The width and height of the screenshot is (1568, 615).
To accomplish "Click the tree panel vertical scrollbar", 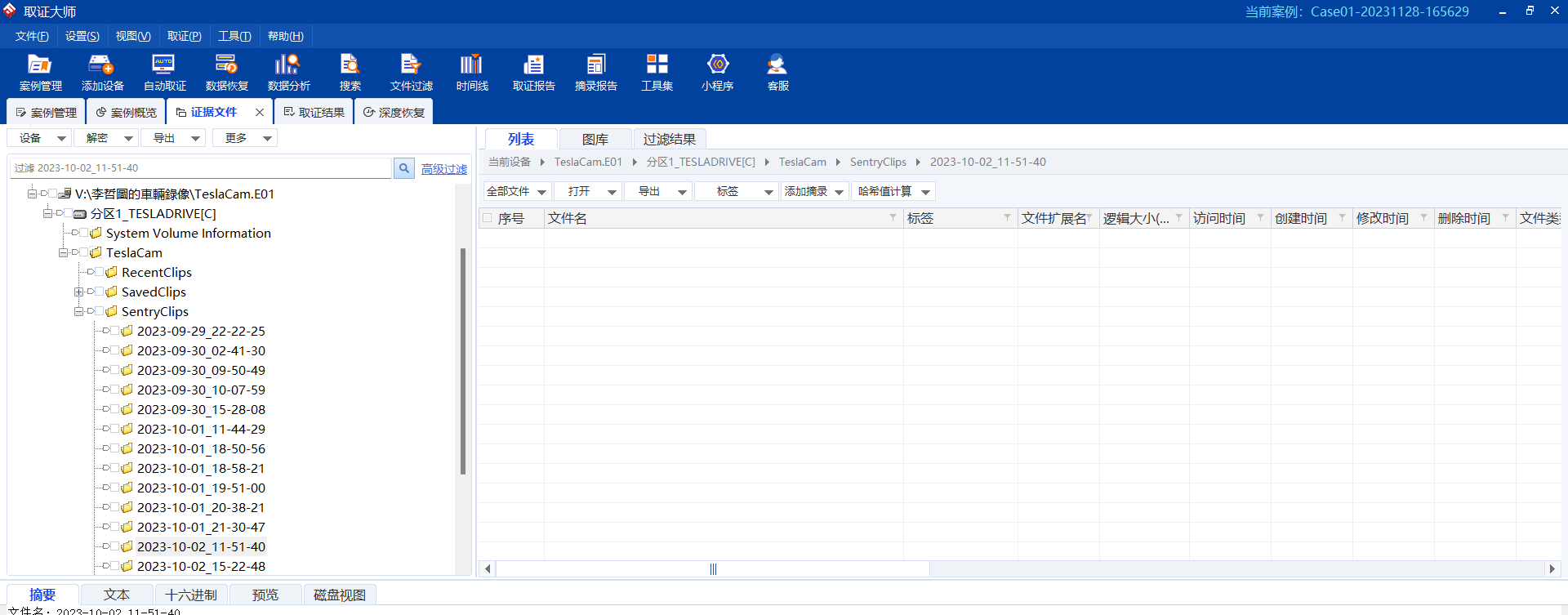I will (x=463, y=361).
